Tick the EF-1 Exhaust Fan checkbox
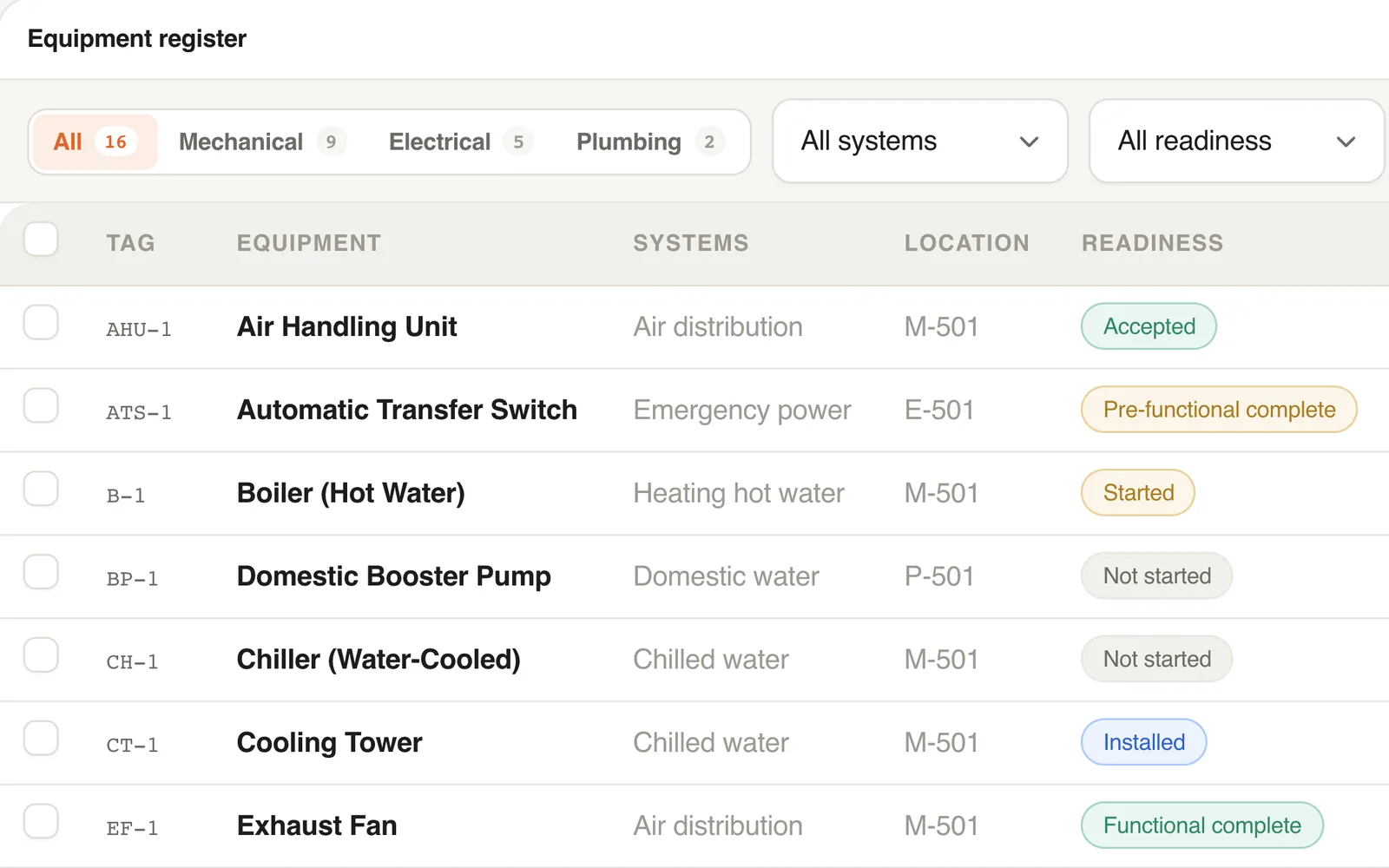 [41, 822]
